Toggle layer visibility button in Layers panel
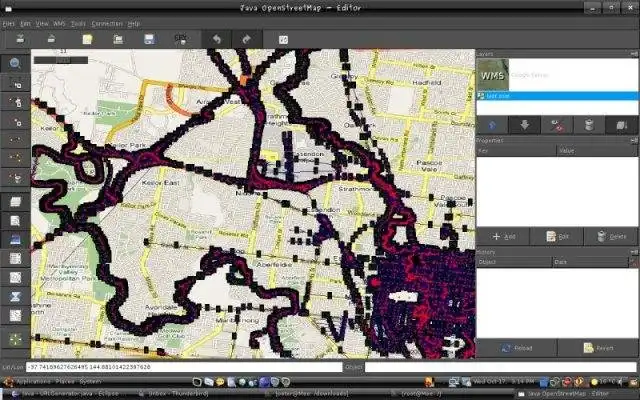 pos(556,124)
